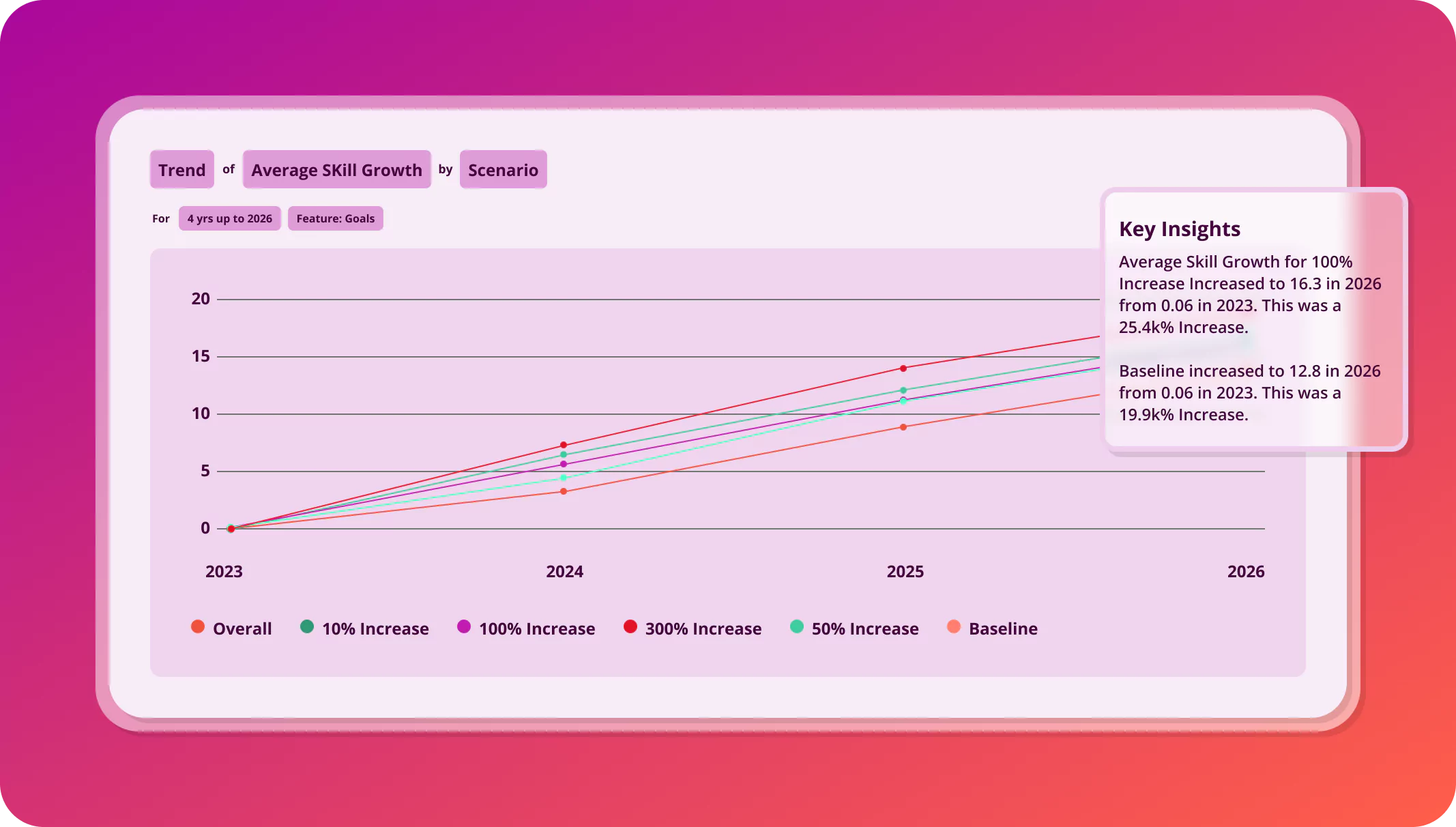Click the Baseline data point at 2025
The width and height of the screenshot is (1456, 827).
pos(903,427)
